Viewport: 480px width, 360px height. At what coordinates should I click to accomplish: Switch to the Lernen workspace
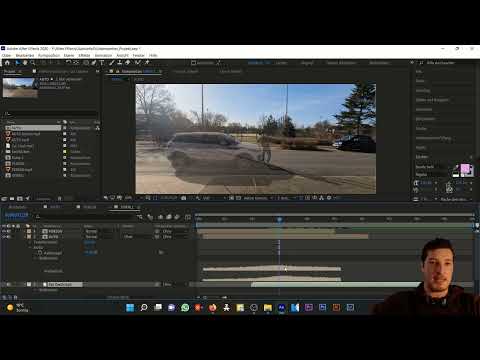(281, 63)
